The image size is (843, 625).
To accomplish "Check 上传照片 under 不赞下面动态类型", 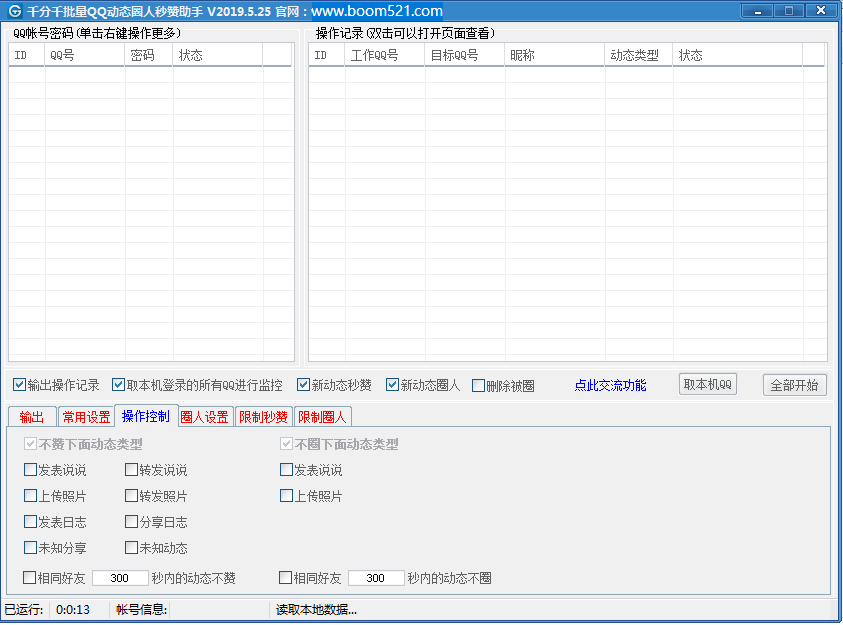I will pyautogui.click(x=30, y=496).
